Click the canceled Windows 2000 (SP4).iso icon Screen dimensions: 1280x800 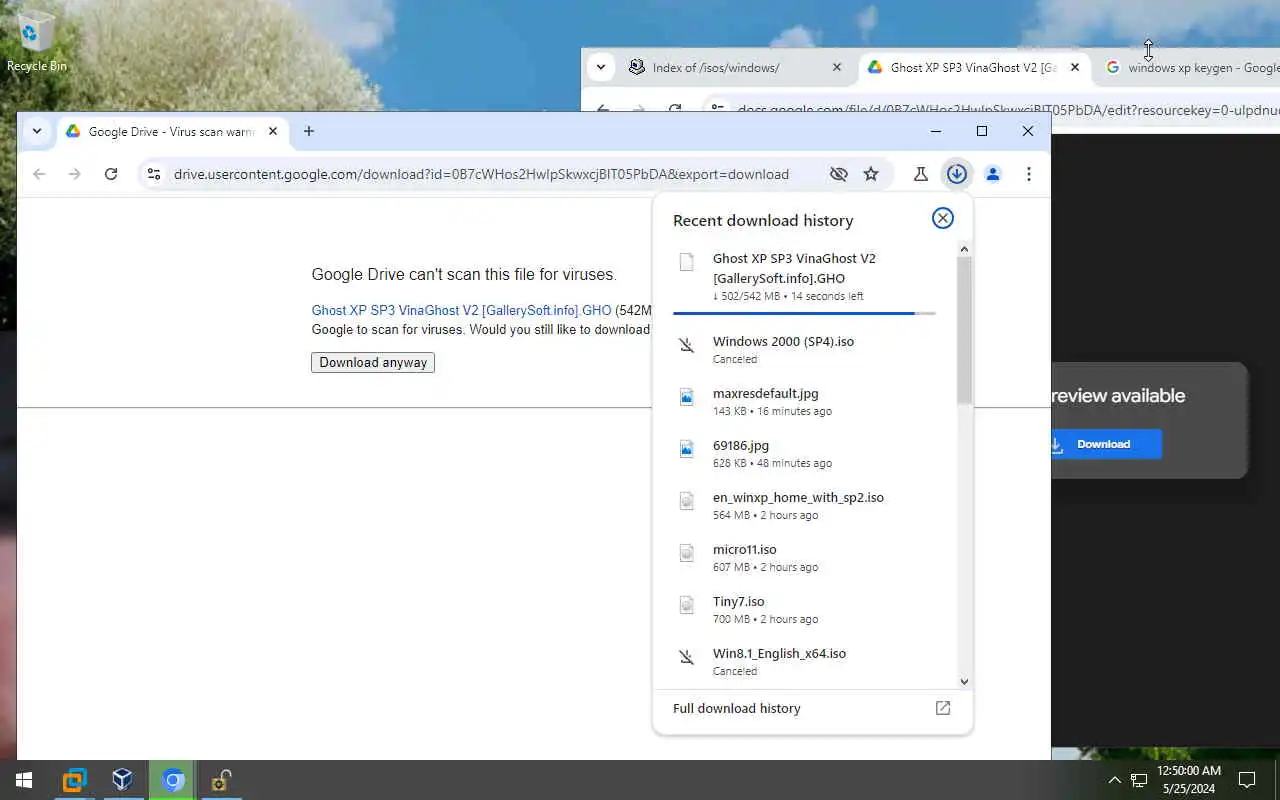point(687,346)
